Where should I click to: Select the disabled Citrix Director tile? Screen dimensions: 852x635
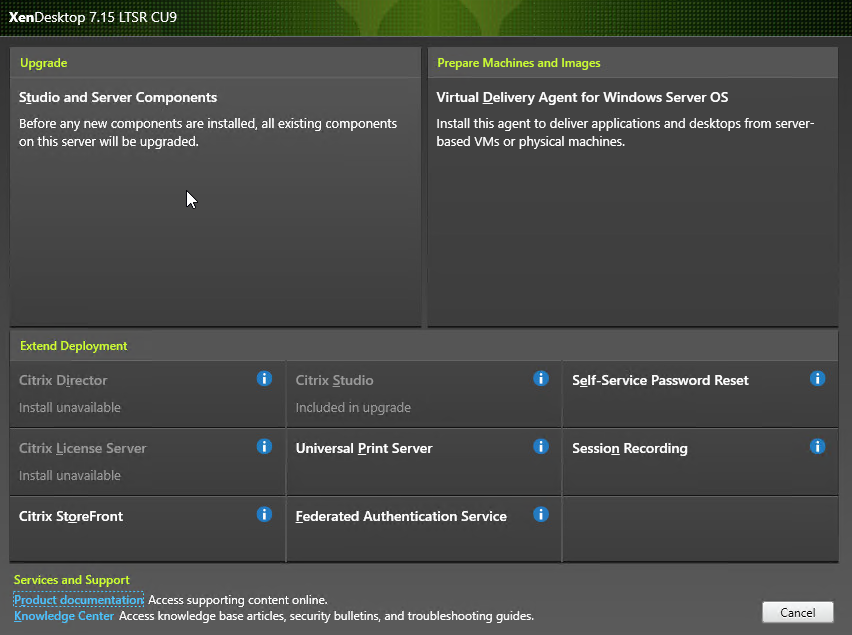click(x=147, y=394)
